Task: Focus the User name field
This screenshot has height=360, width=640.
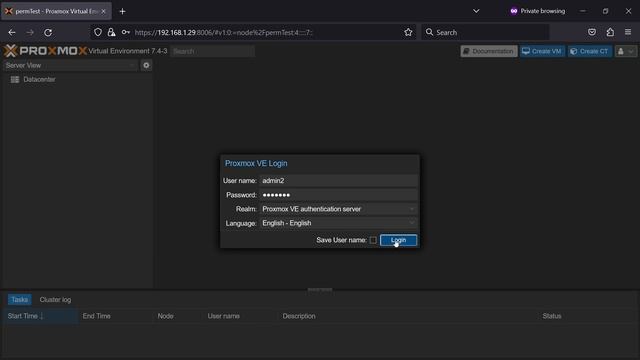Action: (338, 180)
